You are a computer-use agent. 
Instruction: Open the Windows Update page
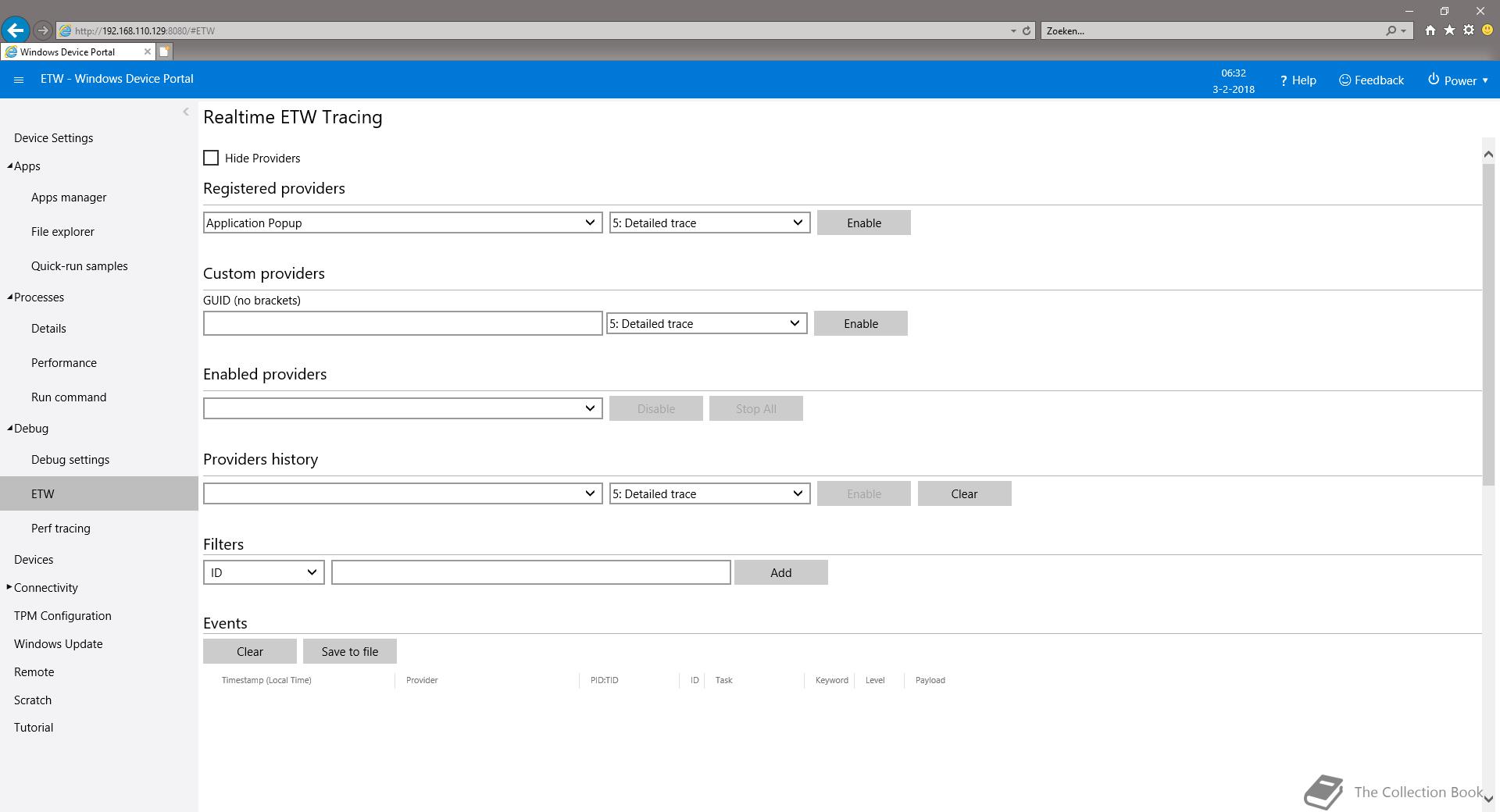pos(58,644)
